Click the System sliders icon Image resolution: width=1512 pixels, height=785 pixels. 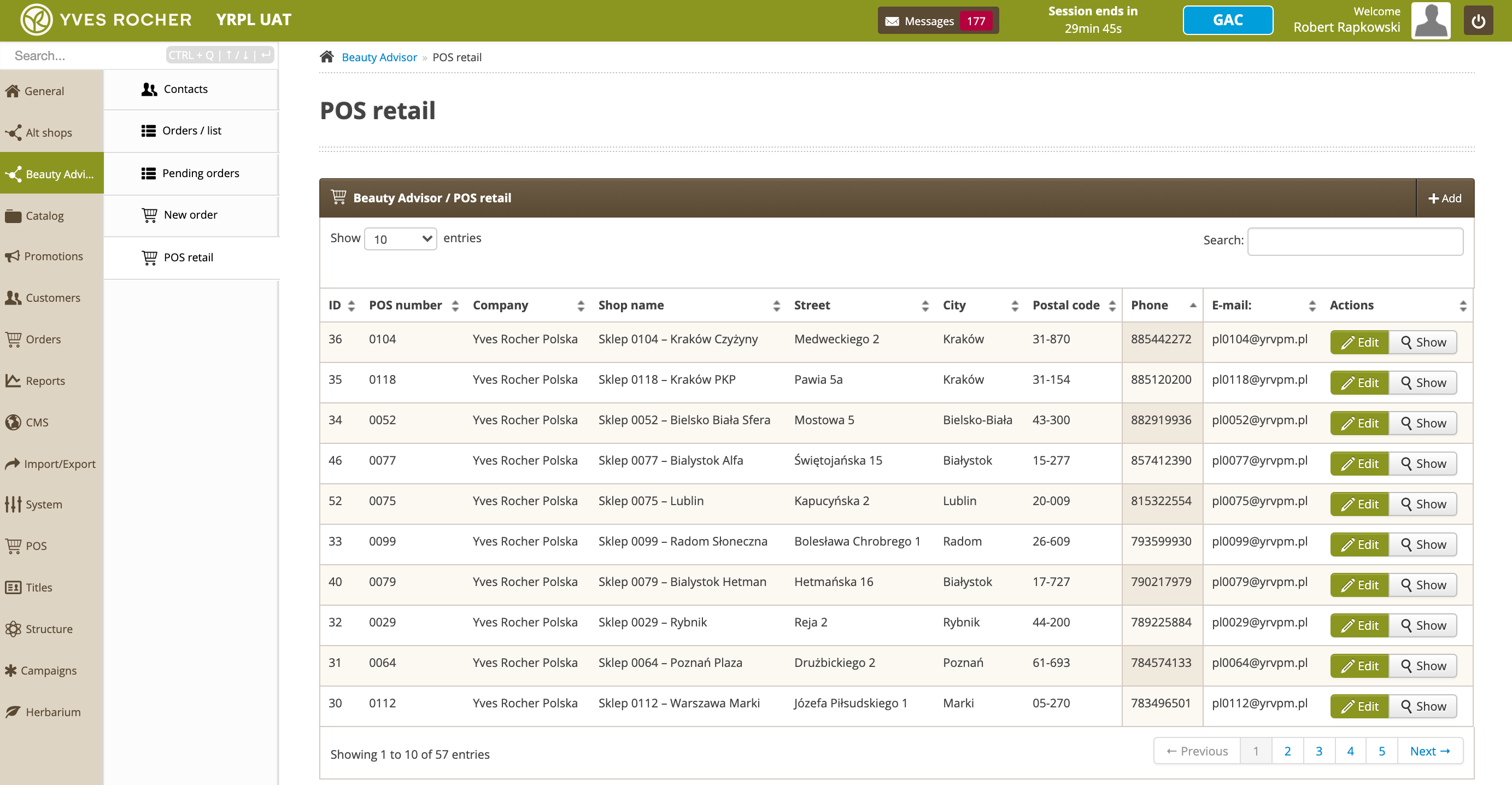13,505
